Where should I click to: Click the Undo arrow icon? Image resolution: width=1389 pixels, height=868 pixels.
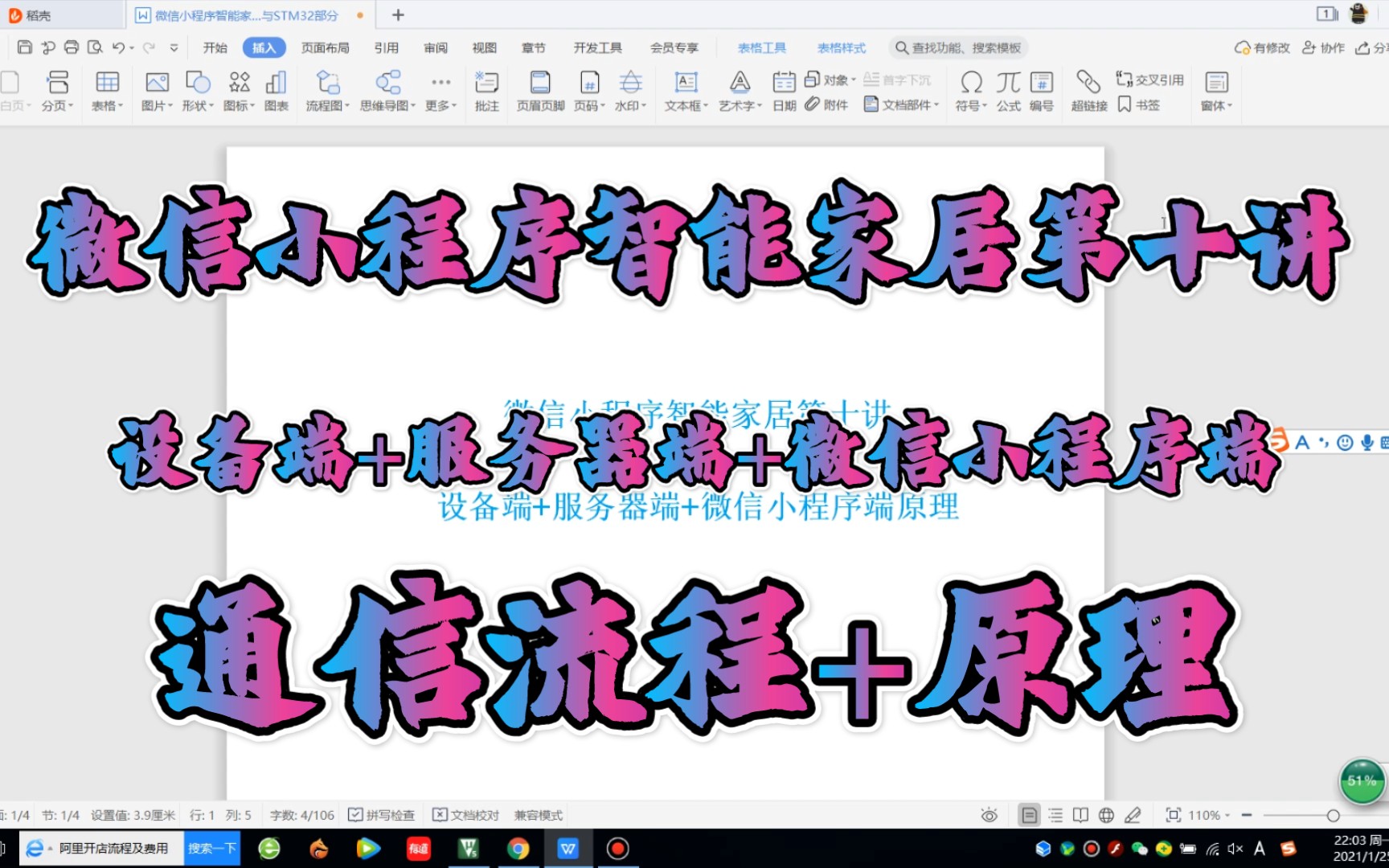tap(118, 47)
